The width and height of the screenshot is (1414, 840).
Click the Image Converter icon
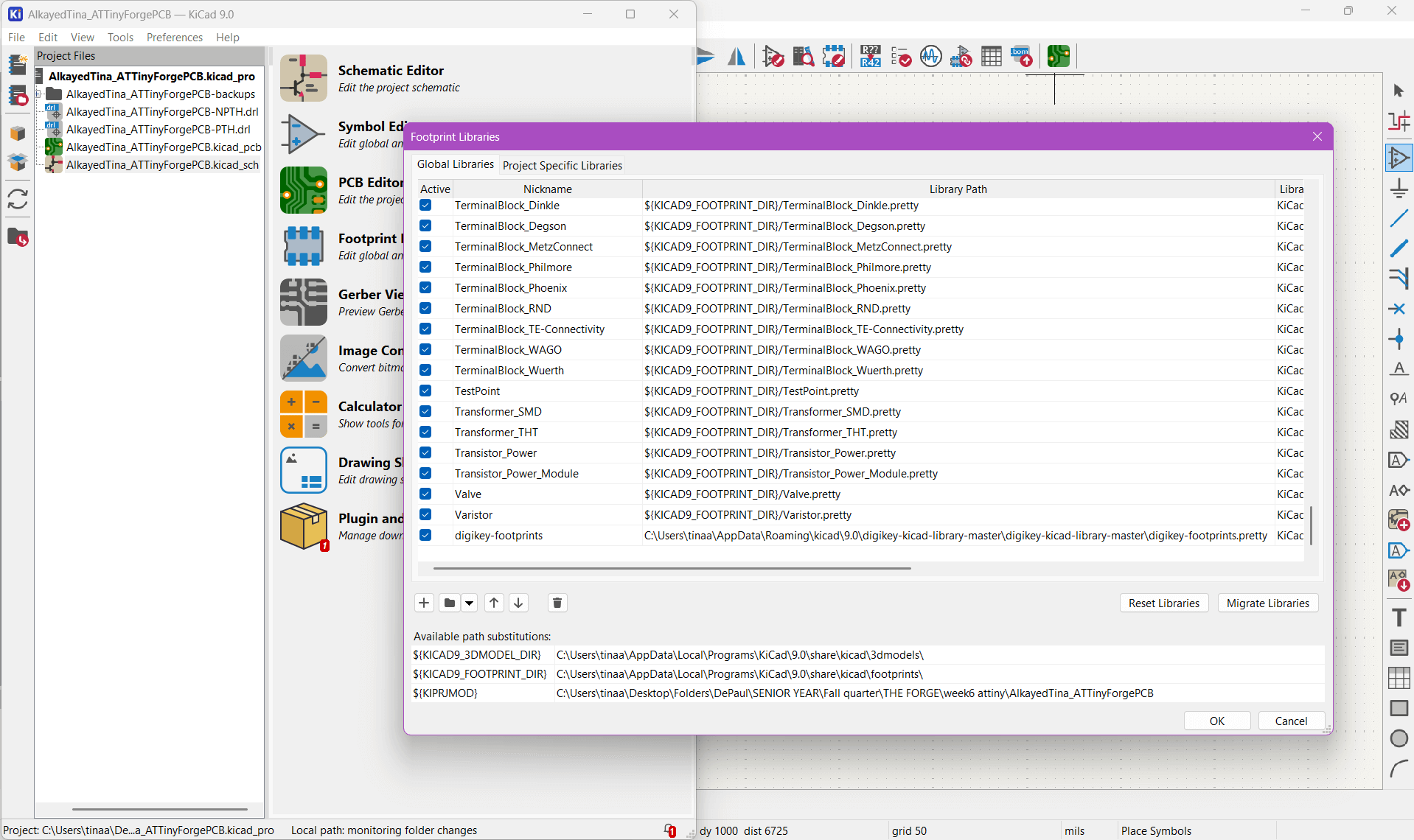303,358
